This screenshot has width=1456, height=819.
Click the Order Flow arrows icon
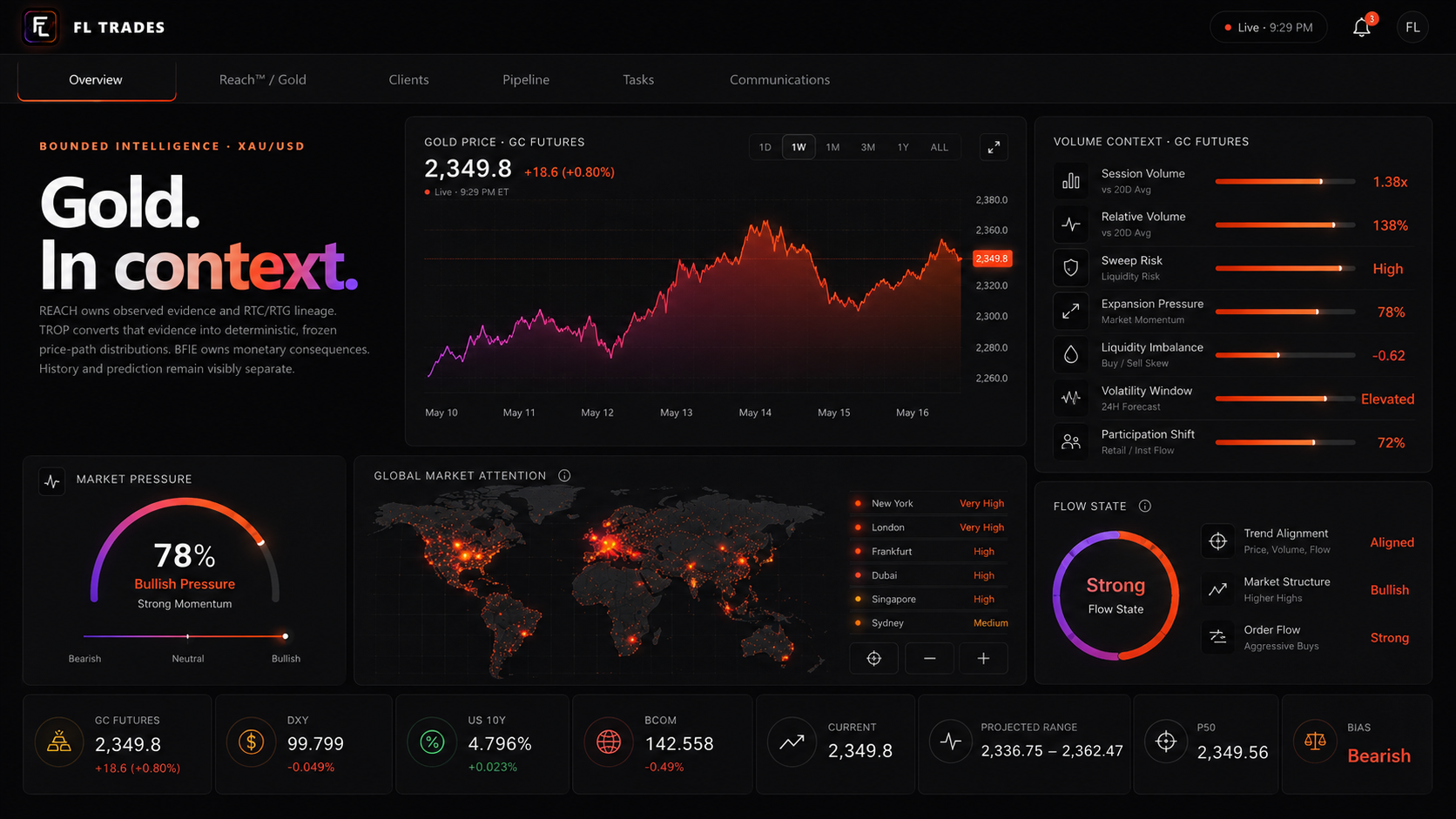[x=1217, y=637]
